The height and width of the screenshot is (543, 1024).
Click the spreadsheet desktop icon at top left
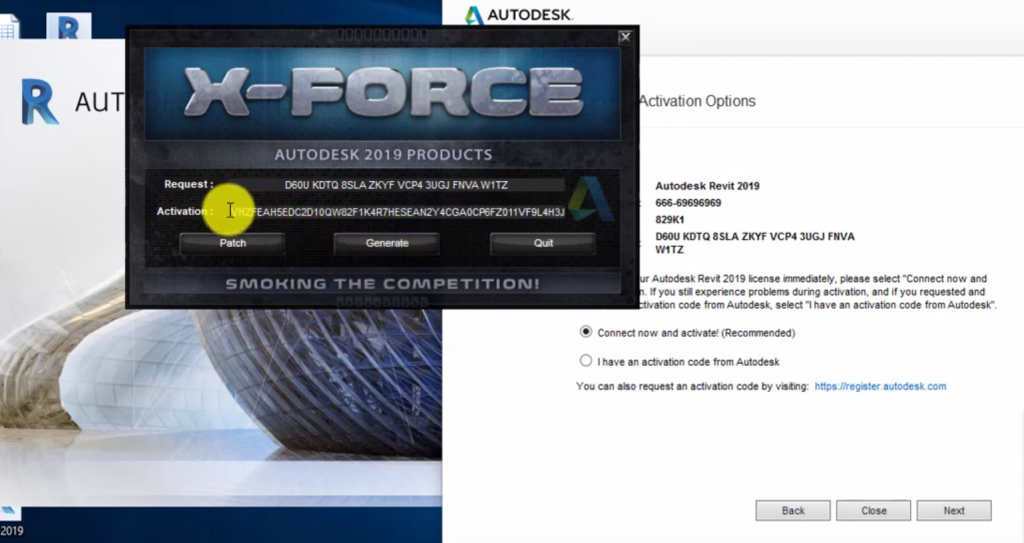point(9,26)
